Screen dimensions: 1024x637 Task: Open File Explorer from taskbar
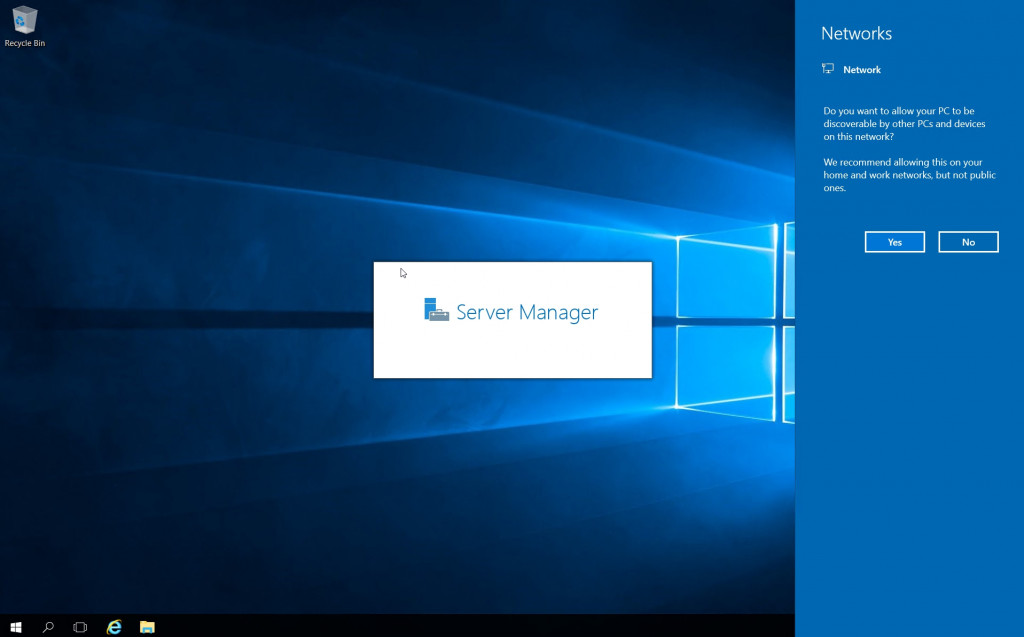click(148, 627)
